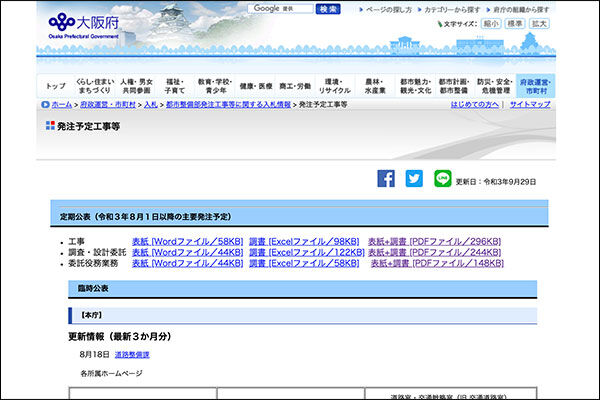Viewport: 600px width, 400px height.
Task: Set text size to 拡大
Action: point(539,24)
